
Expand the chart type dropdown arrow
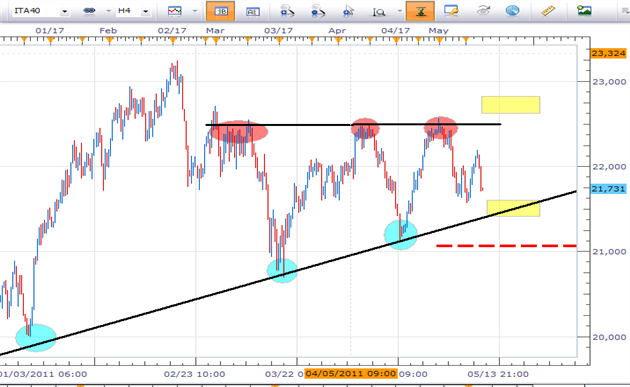tap(195, 11)
